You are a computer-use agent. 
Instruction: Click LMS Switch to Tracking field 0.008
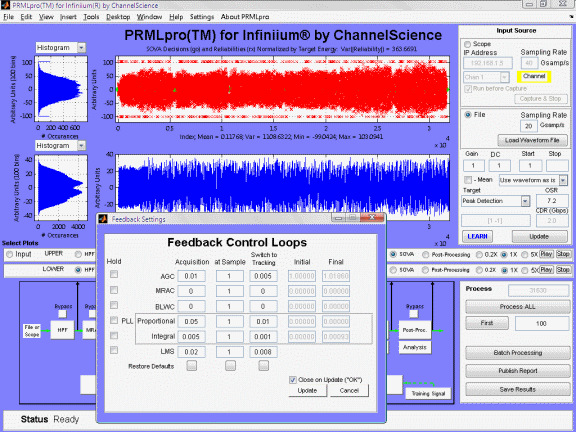tap(263, 352)
